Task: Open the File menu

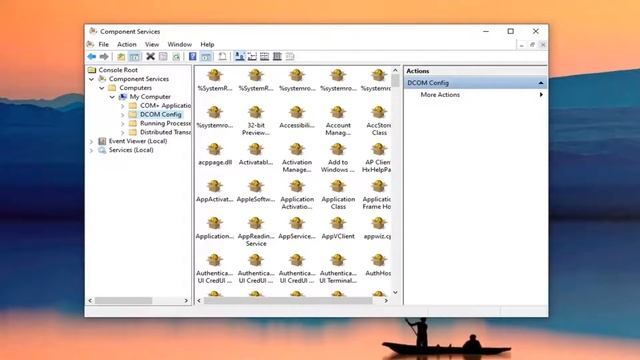Action: point(104,44)
